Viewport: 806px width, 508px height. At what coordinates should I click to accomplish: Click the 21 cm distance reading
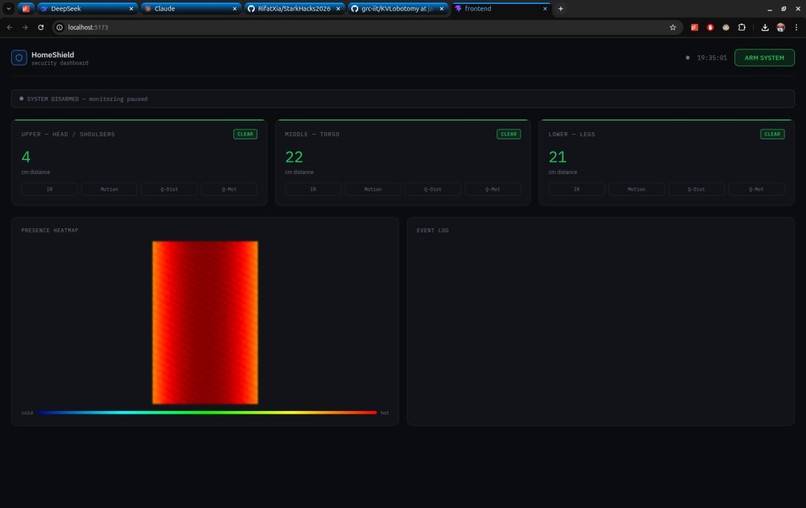pos(557,157)
